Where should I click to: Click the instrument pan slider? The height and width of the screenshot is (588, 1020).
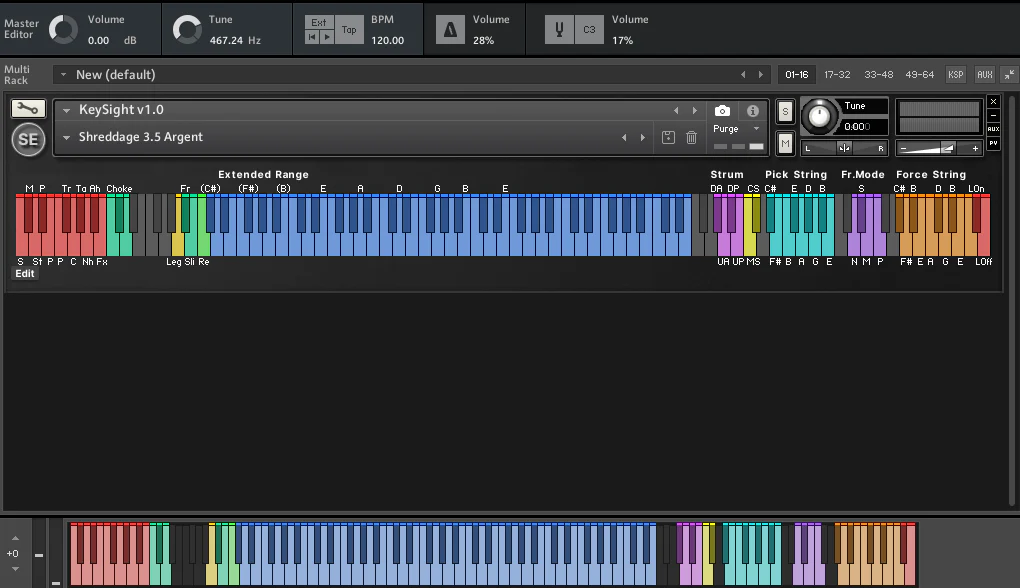tap(844, 148)
